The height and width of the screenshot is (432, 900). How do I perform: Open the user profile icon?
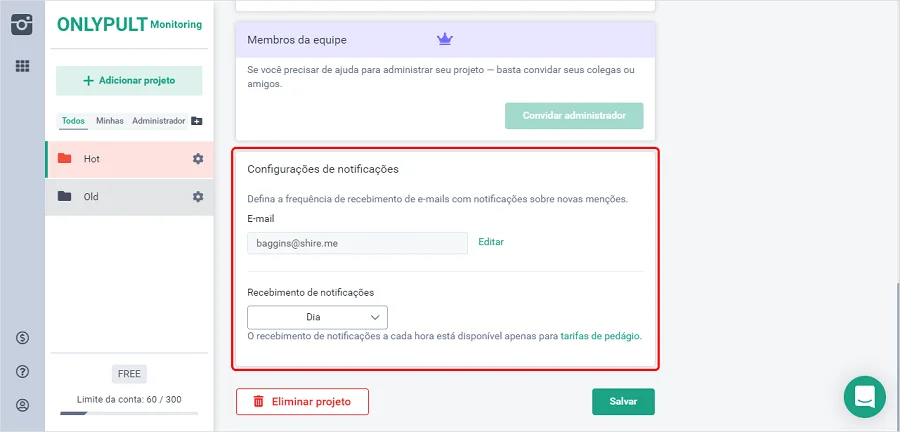tap(22, 406)
